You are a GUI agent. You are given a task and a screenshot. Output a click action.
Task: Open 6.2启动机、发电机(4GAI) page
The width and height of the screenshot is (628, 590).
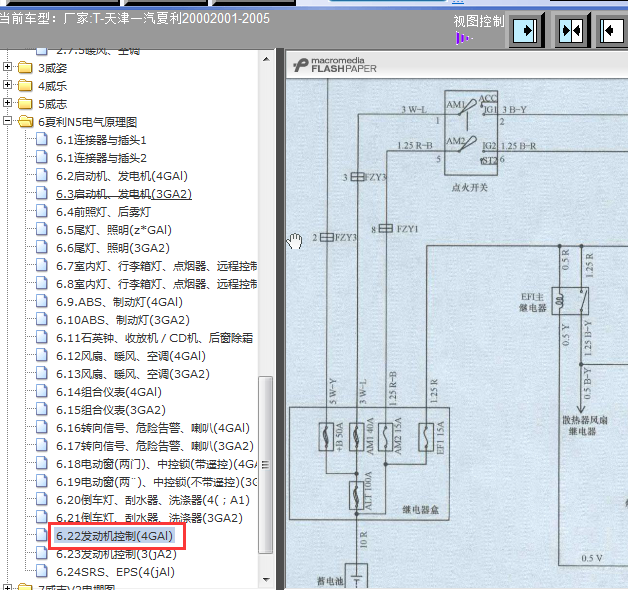point(122,176)
